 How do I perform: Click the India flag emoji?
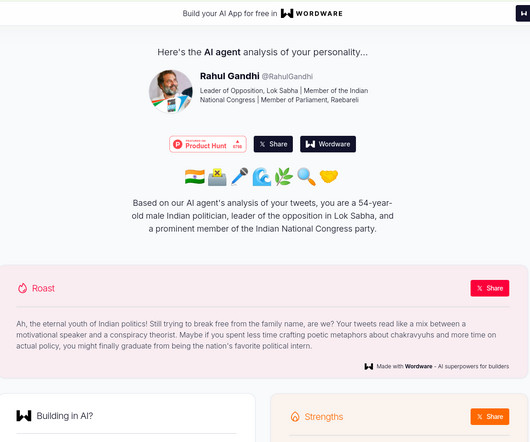pos(195,177)
